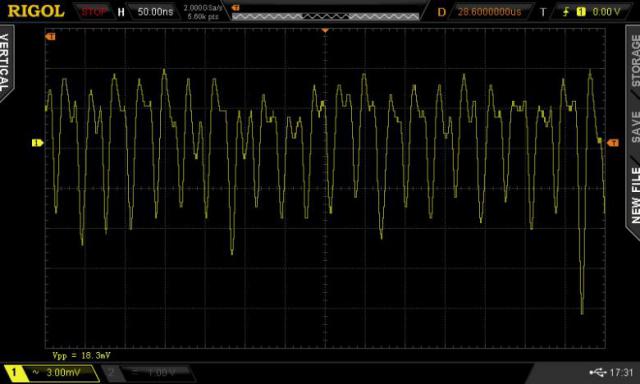Viewport: 640px width, 384px height.
Task: Select the trigger source channel 1 badge
Action: pos(581,12)
